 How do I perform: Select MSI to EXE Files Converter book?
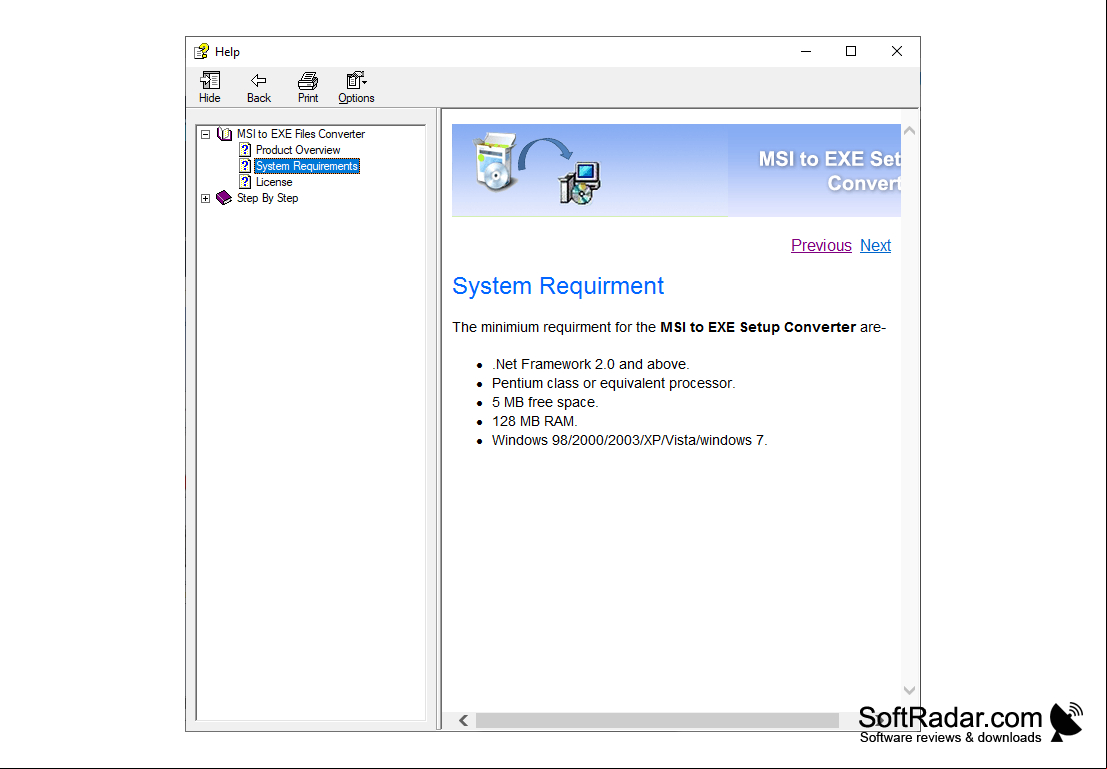301,133
